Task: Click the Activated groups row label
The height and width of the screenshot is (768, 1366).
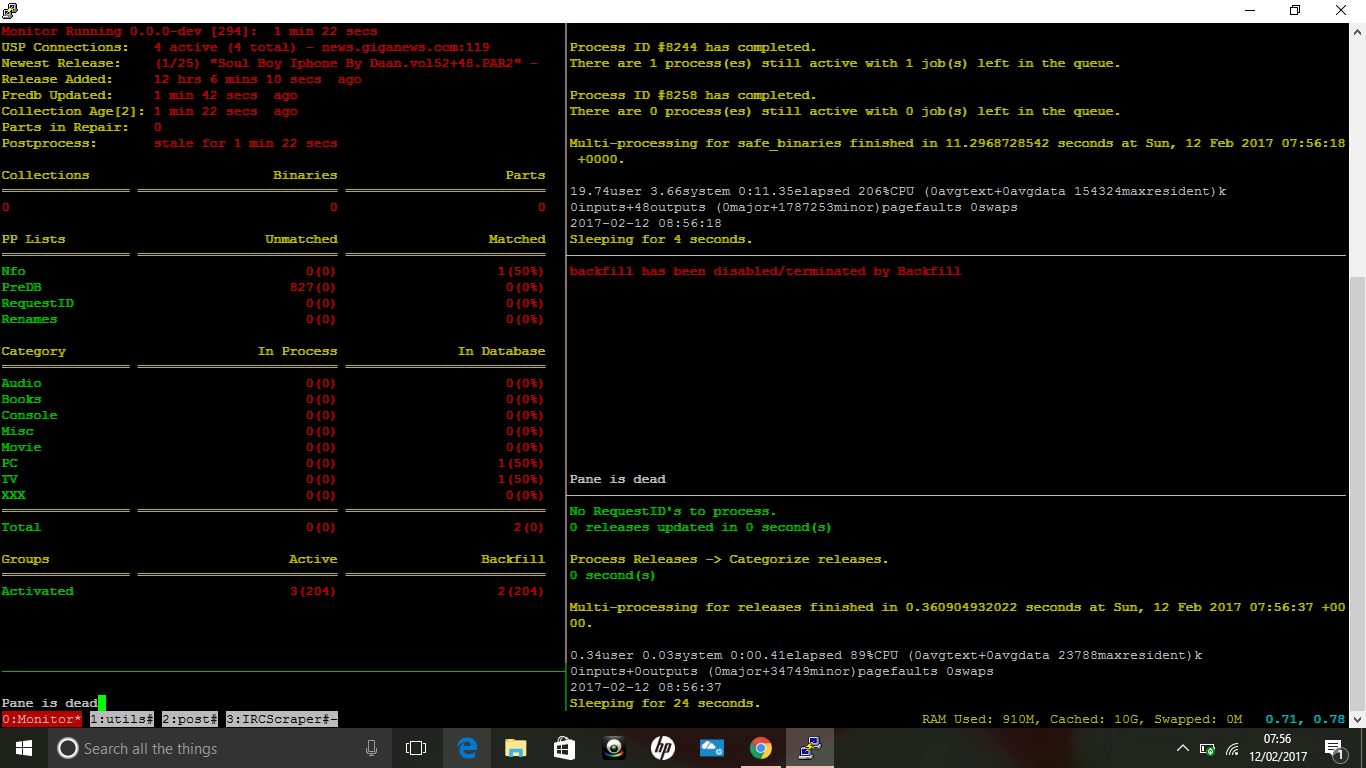Action: (37, 591)
